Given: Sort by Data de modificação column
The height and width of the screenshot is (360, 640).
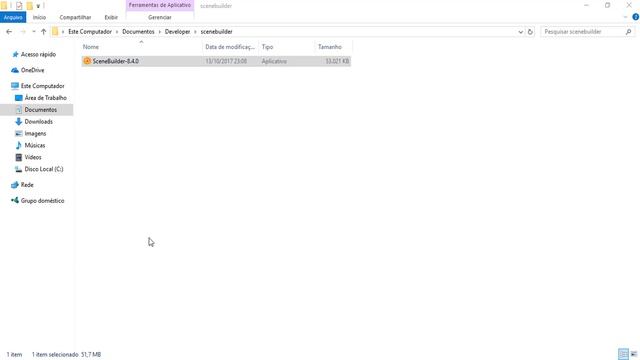Looking at the screenshot, I should 230,47.
